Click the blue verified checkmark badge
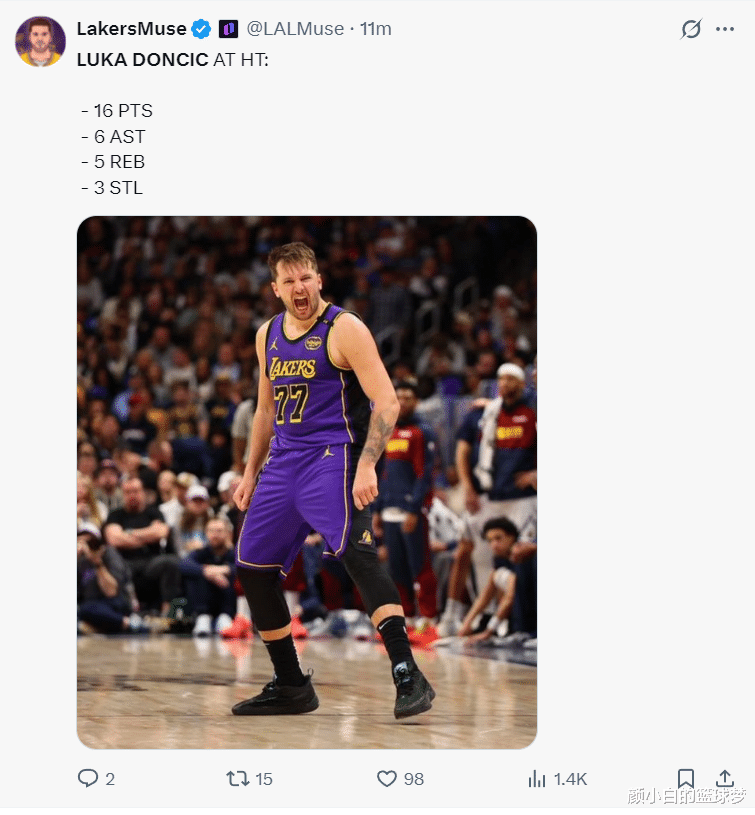This screenshot has height=815, width=755. (201, 29)
